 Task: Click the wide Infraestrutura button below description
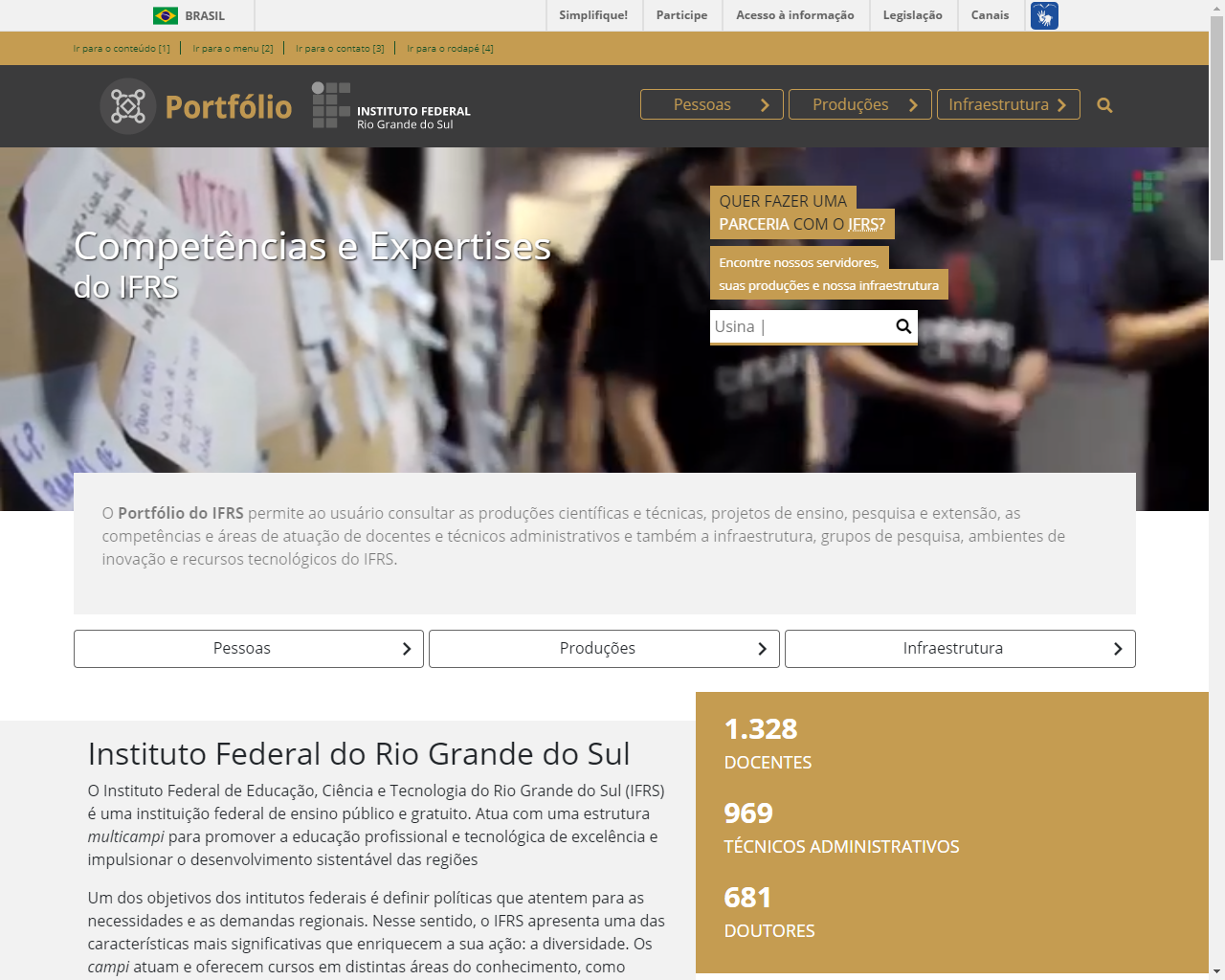tap(960, 649)
